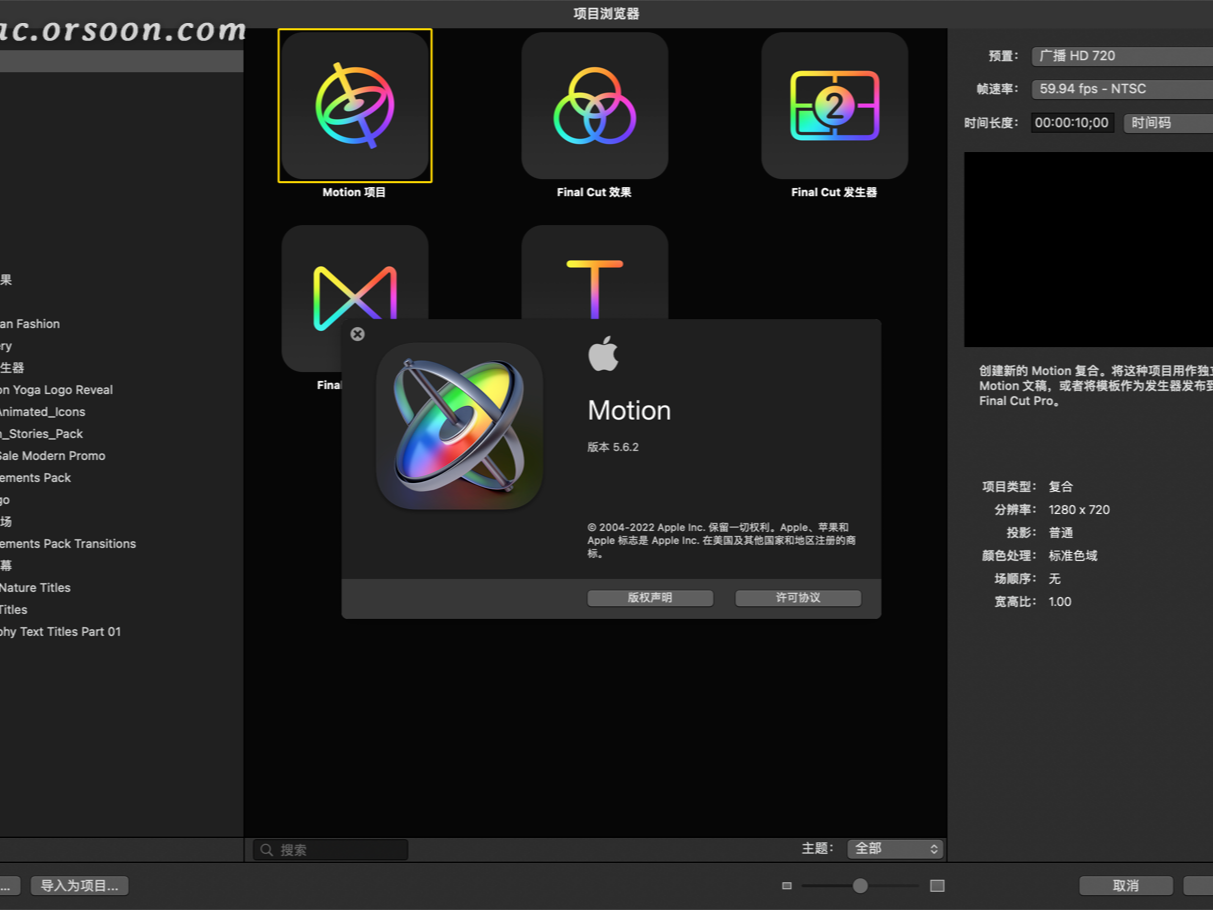1213x910 pixels.
Task: Open the Final Cut 效果 template icon
Action: tap(594, 105)
